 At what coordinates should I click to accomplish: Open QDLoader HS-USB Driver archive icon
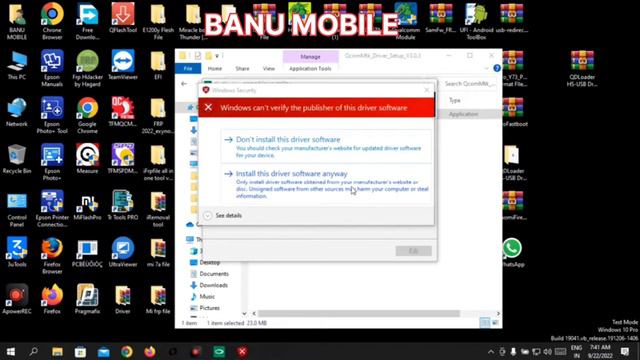(x=582, y=69)
